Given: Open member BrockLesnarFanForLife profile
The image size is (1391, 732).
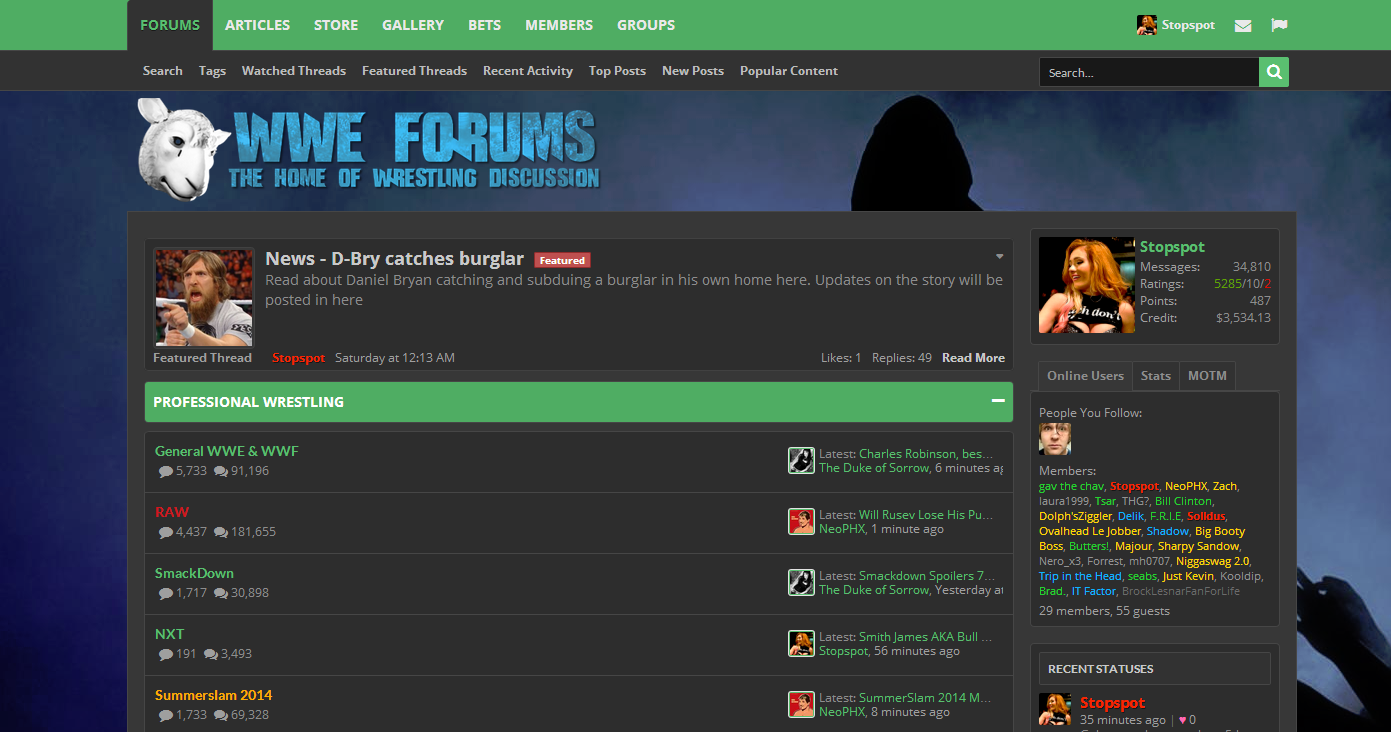Looking at the screenshot, I should pyautogui.click(x=1181, y=591).
